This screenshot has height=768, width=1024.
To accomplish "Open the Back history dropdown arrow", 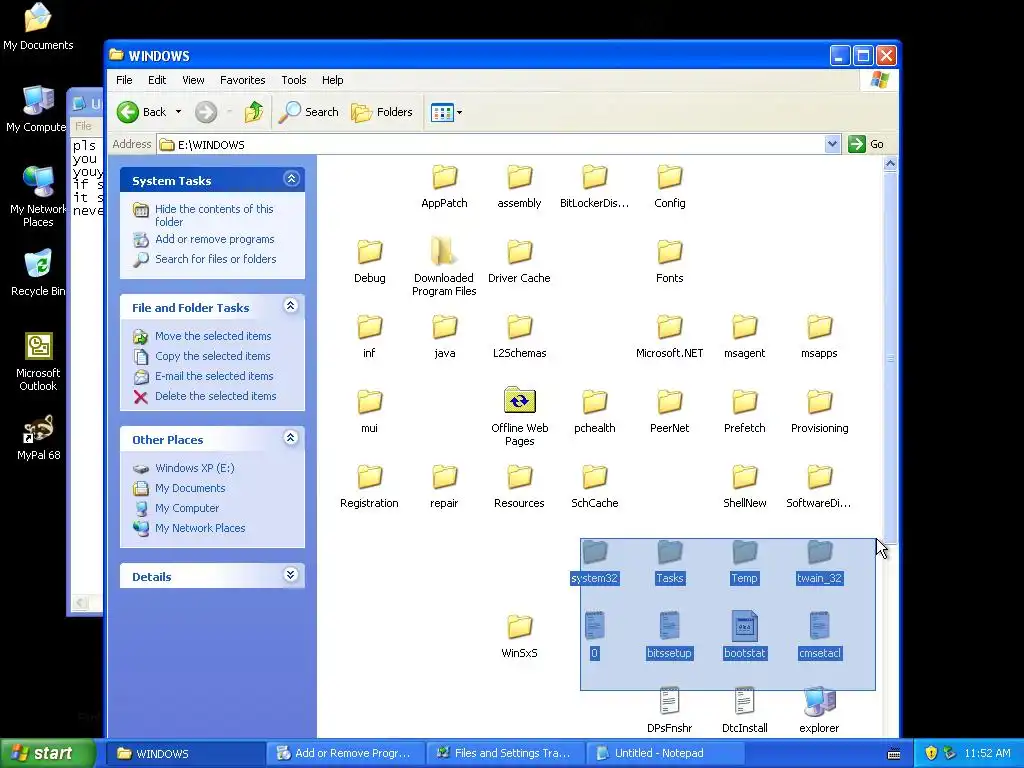I will (x=178, y=112).
